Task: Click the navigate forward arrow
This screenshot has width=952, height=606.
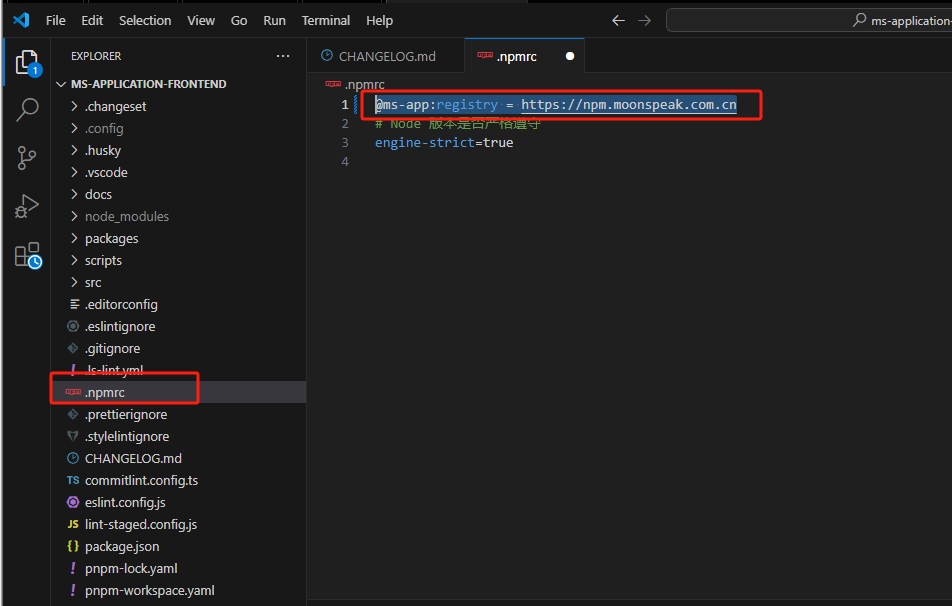Action: pyautogui.click(x=645, y=20)
